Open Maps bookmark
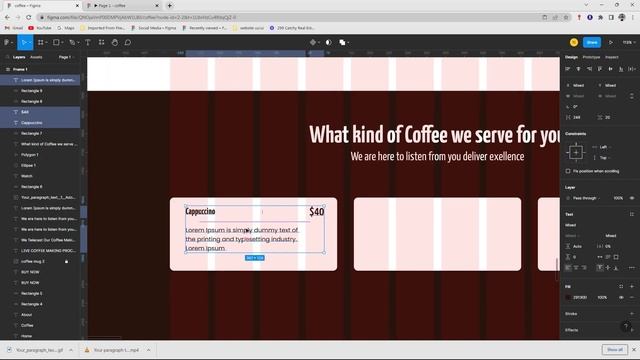The height and width of the screenshot is (360, 640). 66,28
